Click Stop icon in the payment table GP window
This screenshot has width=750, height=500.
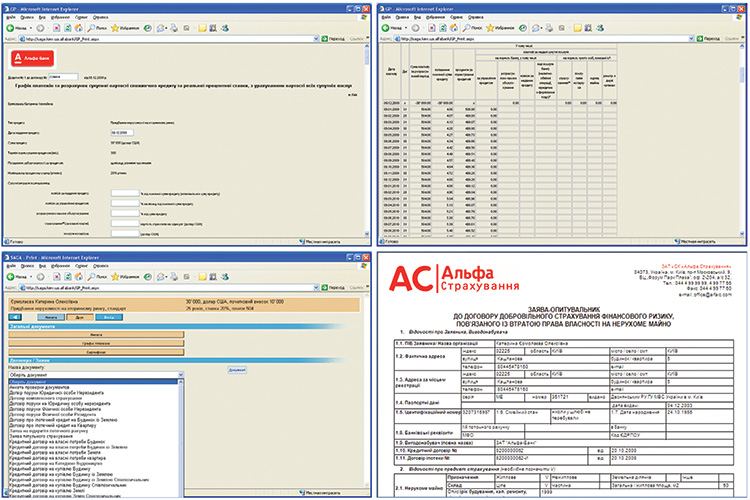431,28
